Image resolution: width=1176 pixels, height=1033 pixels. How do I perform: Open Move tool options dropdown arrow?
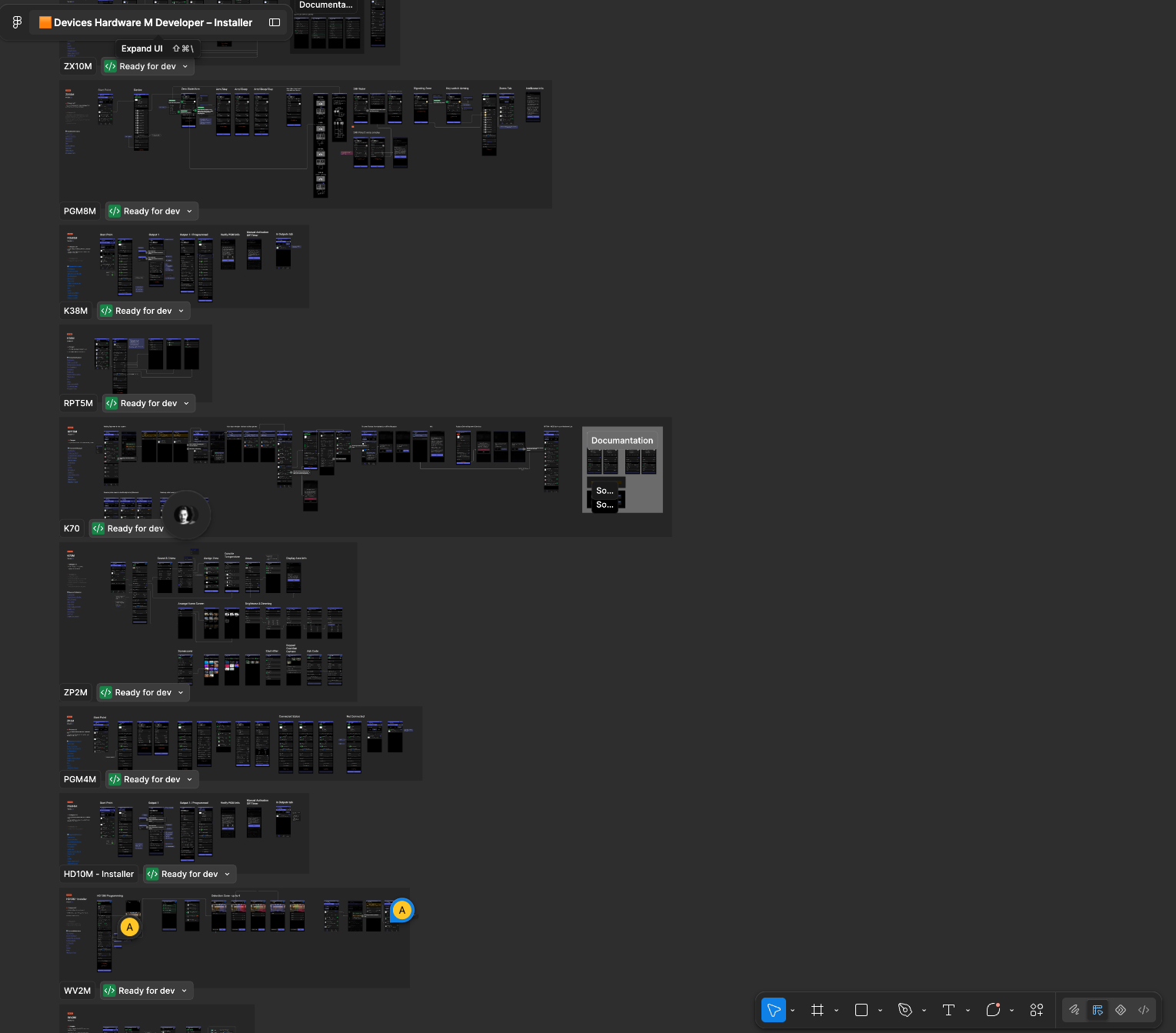click(x=792, y=1011)
